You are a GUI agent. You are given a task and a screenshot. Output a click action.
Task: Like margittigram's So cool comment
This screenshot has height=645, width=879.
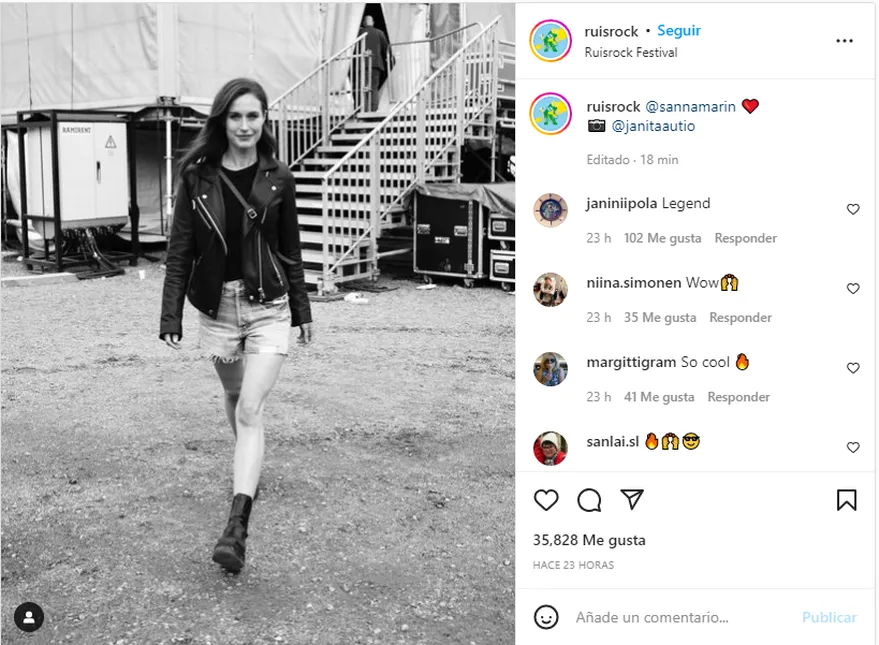[x=853, y=368]
